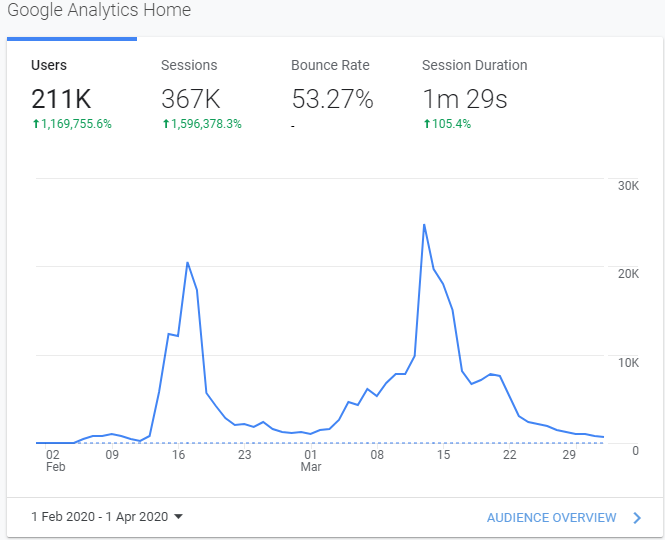Image resolution: width=665 pixels, height=540 pixels.
Task: Click the dropdown arrow beside the date range
Action: pyautogui.click(x=179, y=517)
